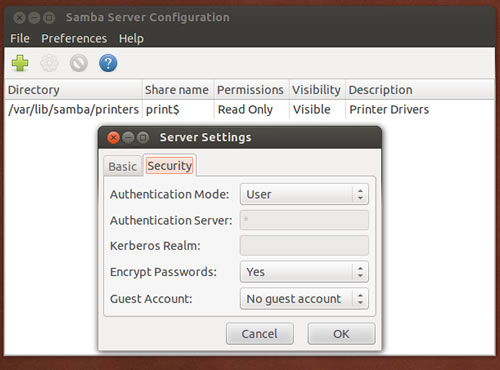500x370 pixels.
Task: Click the grayed gear share properties icon
Action: tap(49, 63)
